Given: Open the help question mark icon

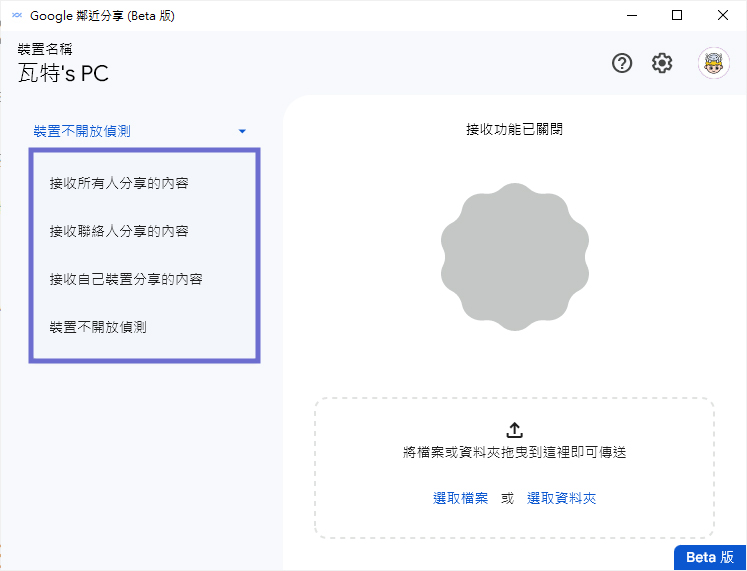Looking at the screenshot, I should pos(622,63).
